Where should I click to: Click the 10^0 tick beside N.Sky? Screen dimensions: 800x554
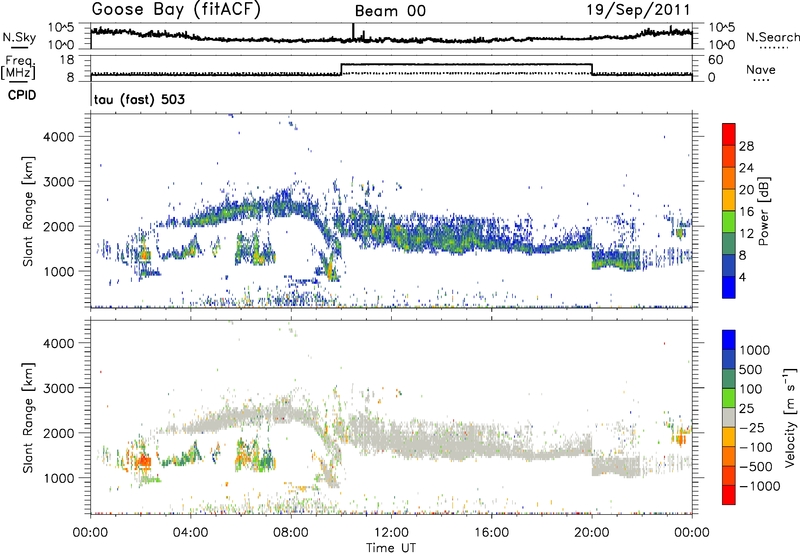click(x=61, y=45)
